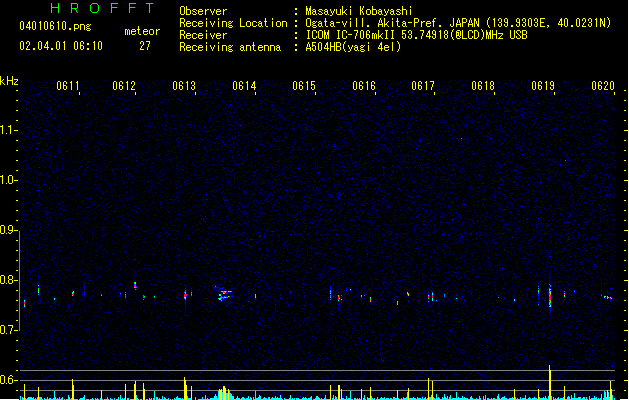
Task: Click the A504HB(yagi 4el) antenna text
Action: (353, 47)
